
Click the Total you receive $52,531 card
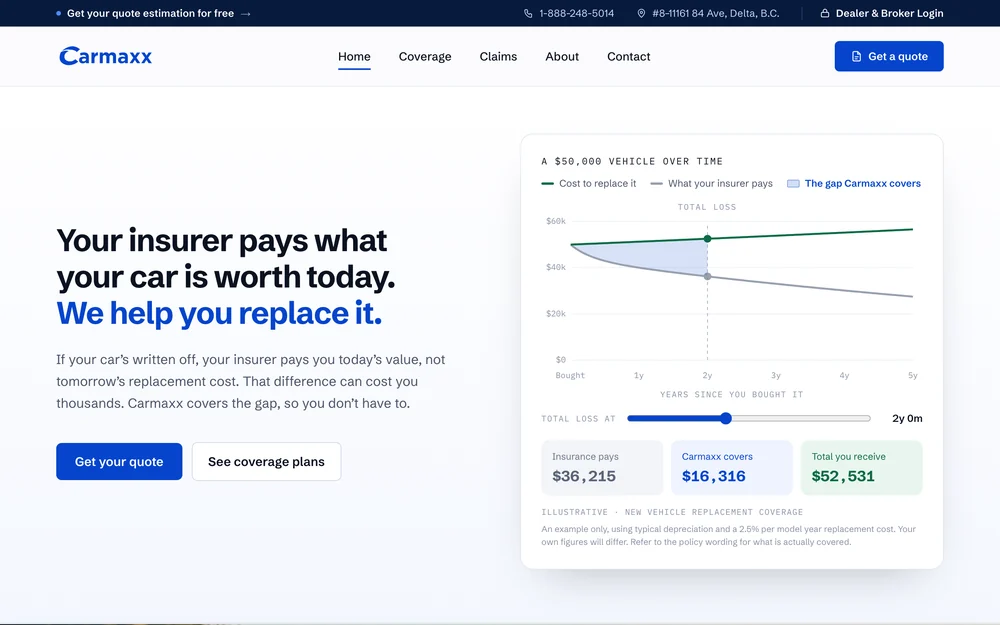tap(862, 467)
